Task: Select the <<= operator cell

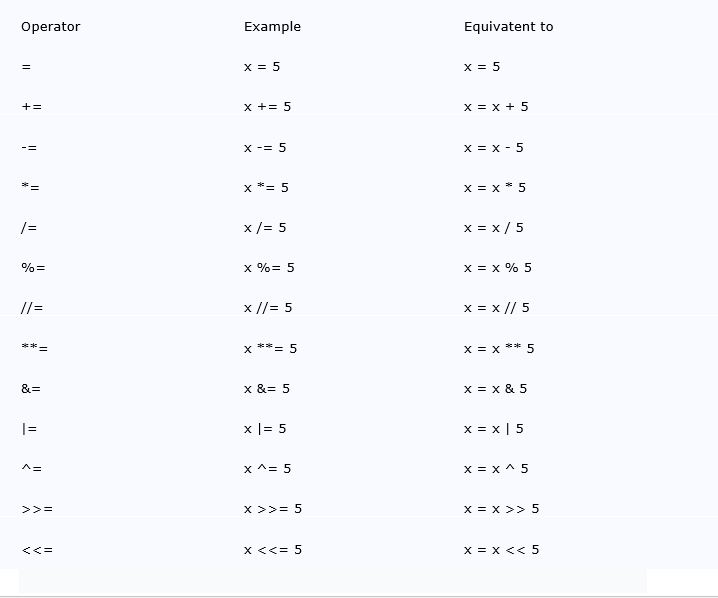Action: click(37, 550)
